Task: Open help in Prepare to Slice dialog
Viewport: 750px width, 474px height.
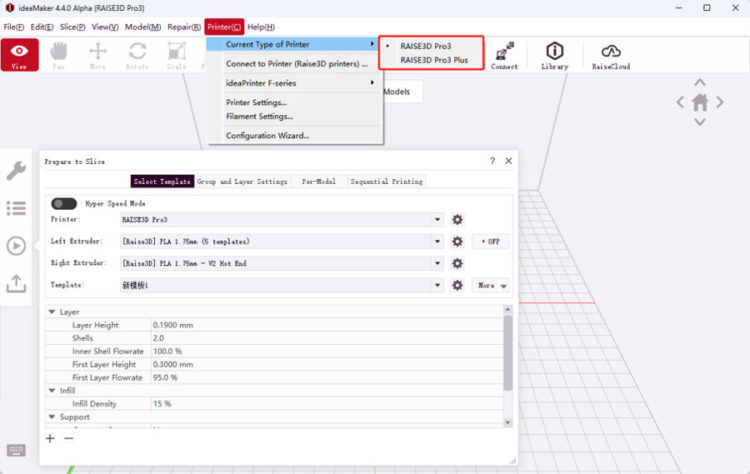Action: click(x=492, y=161)
